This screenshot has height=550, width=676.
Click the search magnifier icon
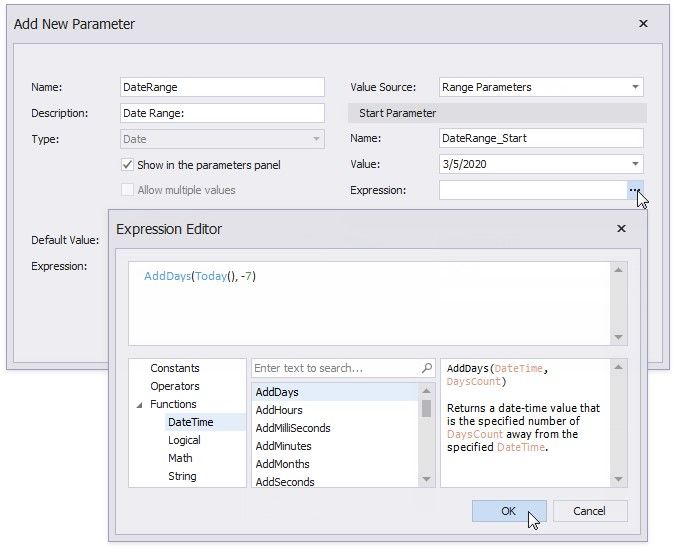coord(427,368)
